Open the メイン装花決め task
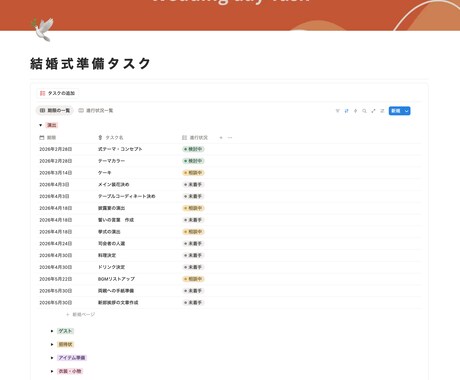The height and width of the screenshot is (380, 460). (113, 184)
